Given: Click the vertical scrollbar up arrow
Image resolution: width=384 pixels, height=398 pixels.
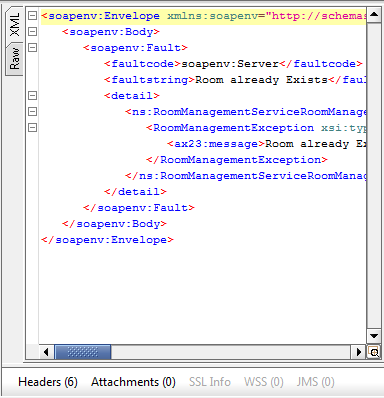Looking at the screenshot, I should click(x=374, y=15).
